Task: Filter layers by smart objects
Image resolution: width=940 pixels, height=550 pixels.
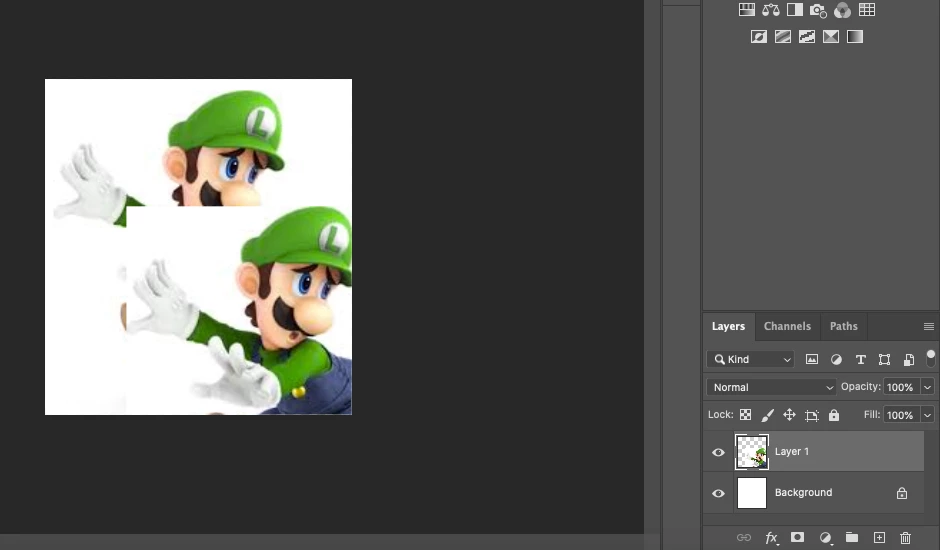Action: point(909,359)
